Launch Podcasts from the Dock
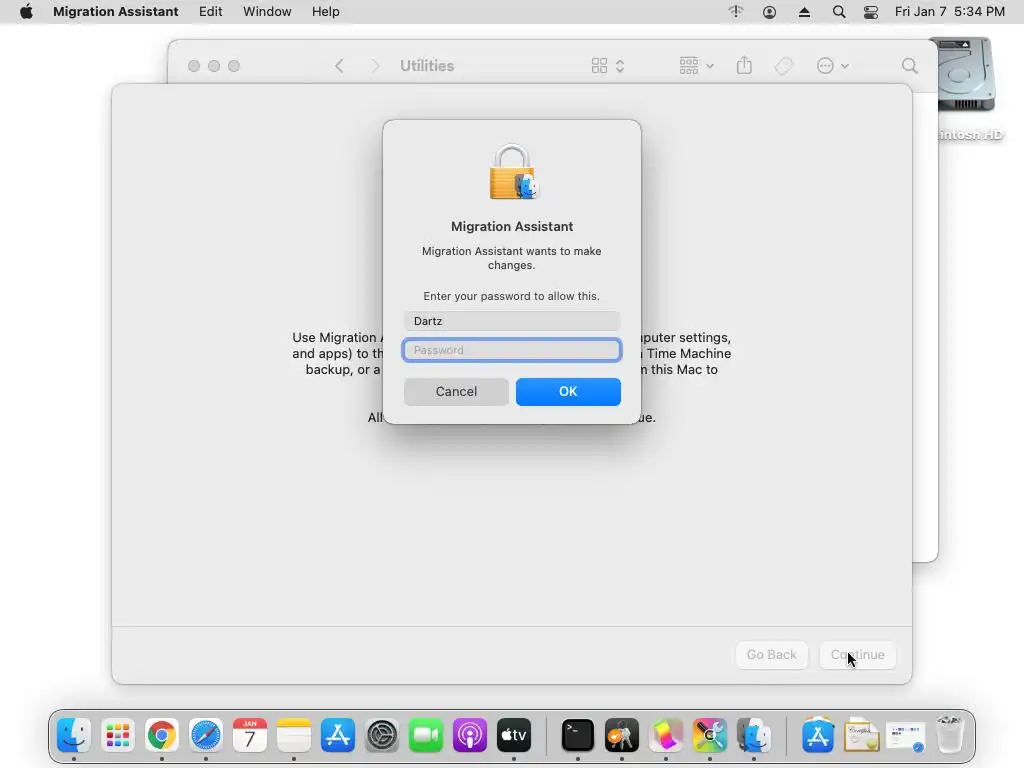This screenshot has height=768, width=1024. [470, 735]
